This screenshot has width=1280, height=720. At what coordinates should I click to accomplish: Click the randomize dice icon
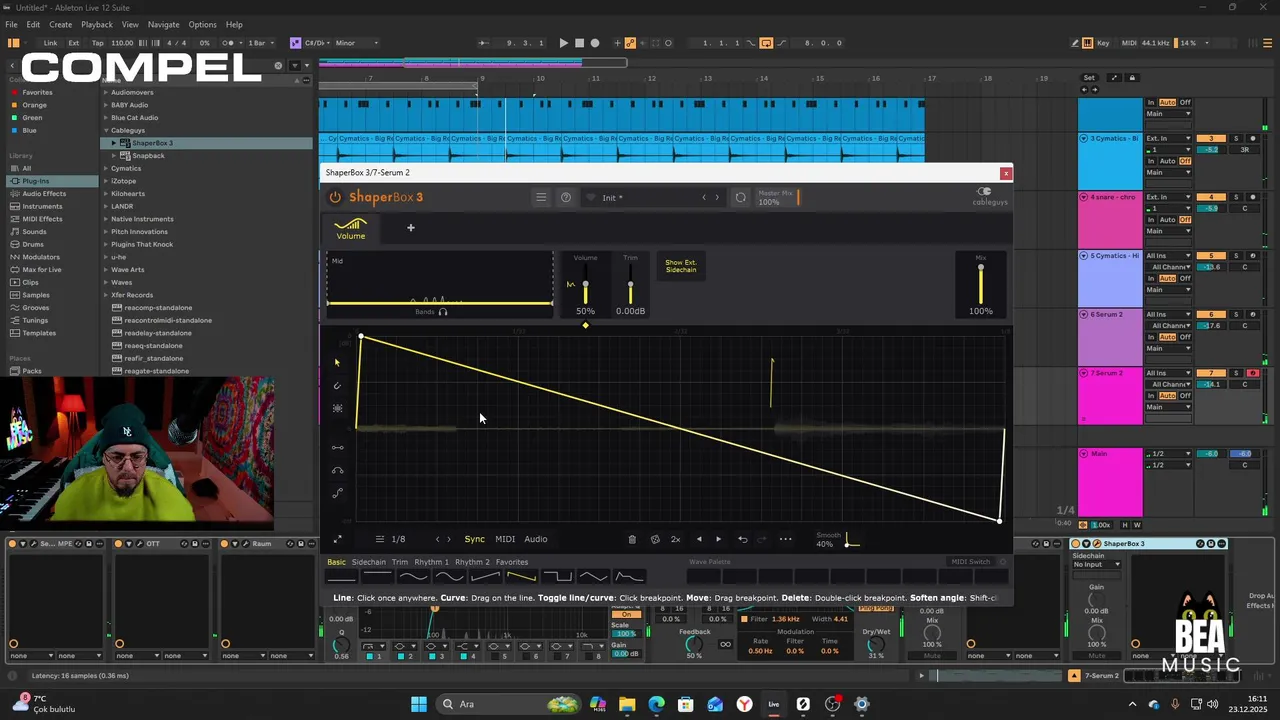tap(655, 539)
